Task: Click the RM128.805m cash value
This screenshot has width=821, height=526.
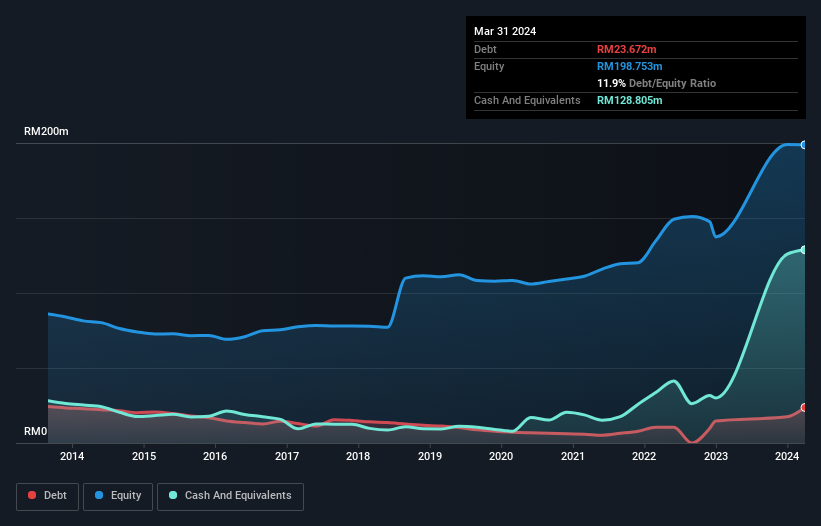Action: tap(629, 100)
